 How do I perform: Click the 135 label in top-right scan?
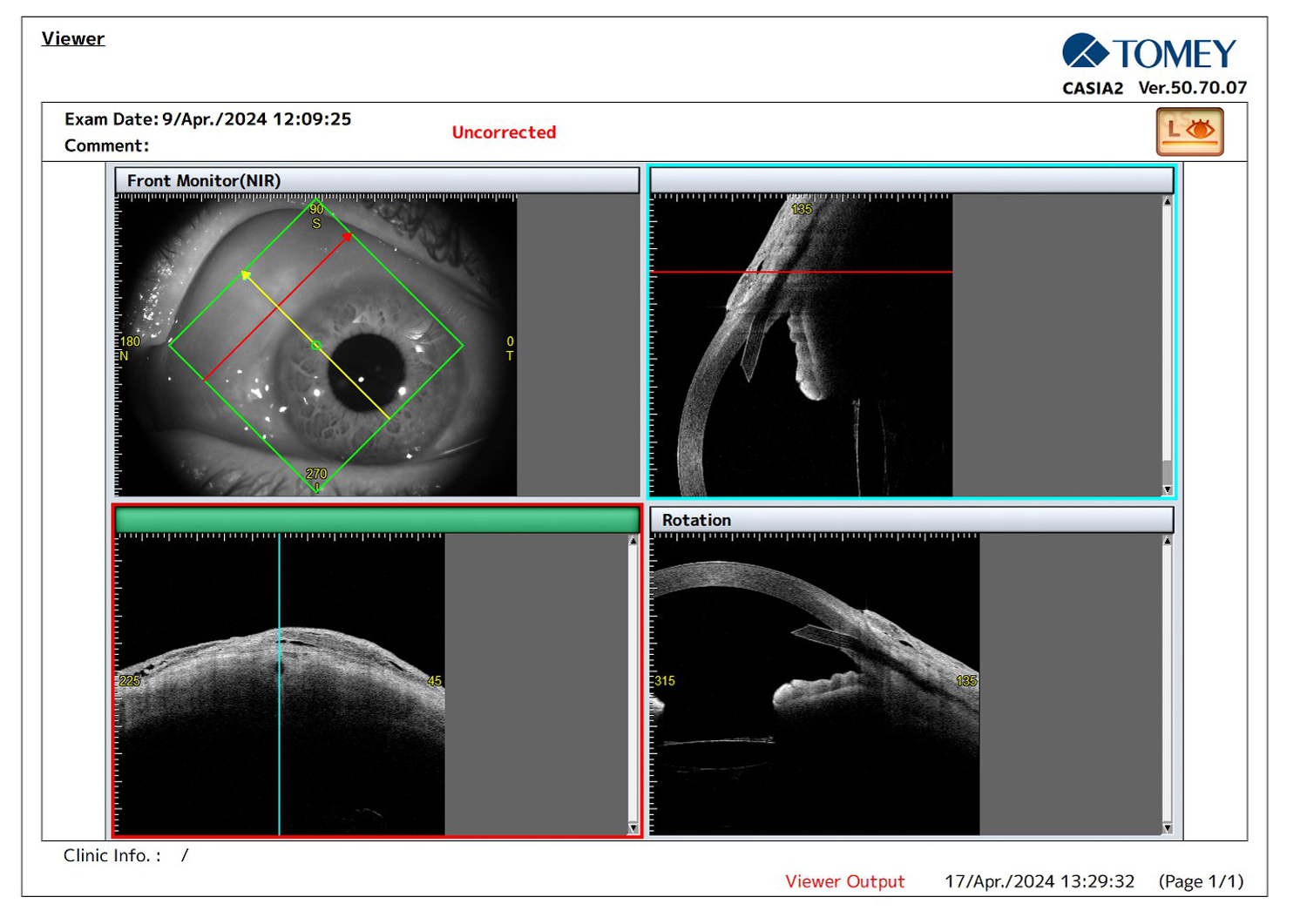801,209
